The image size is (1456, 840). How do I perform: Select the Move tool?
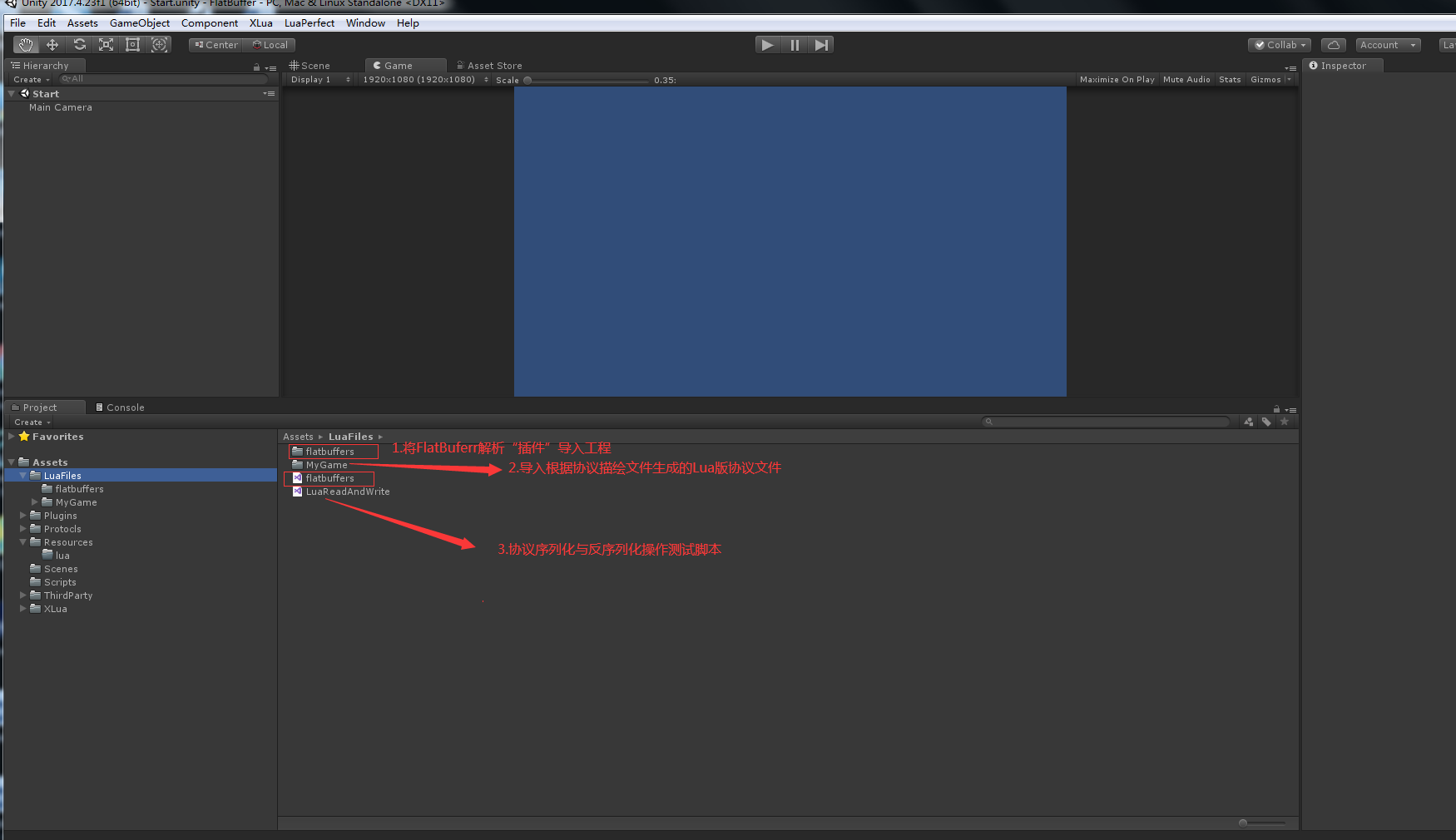[52, 44]
